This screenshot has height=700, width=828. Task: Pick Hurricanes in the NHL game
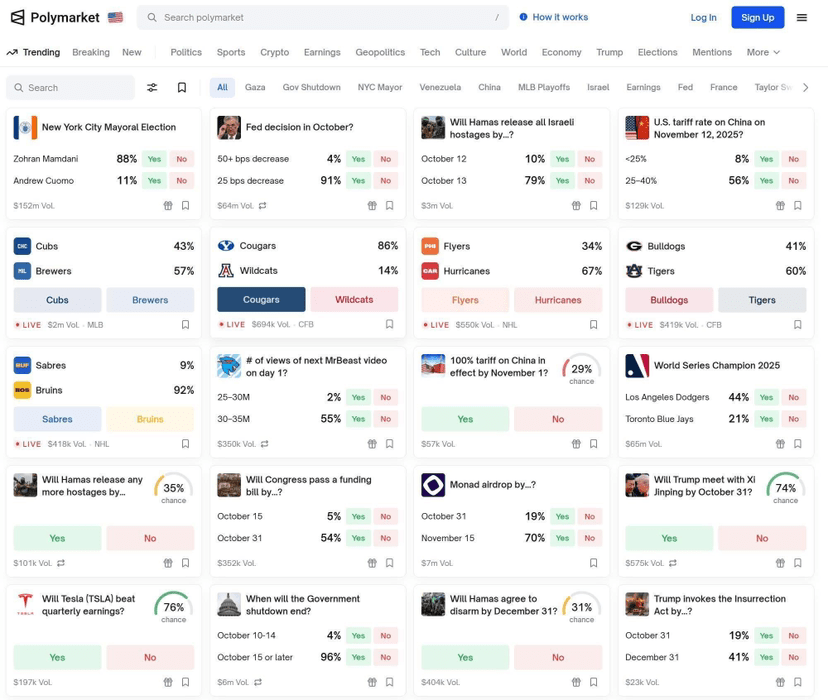pos(558,300)
